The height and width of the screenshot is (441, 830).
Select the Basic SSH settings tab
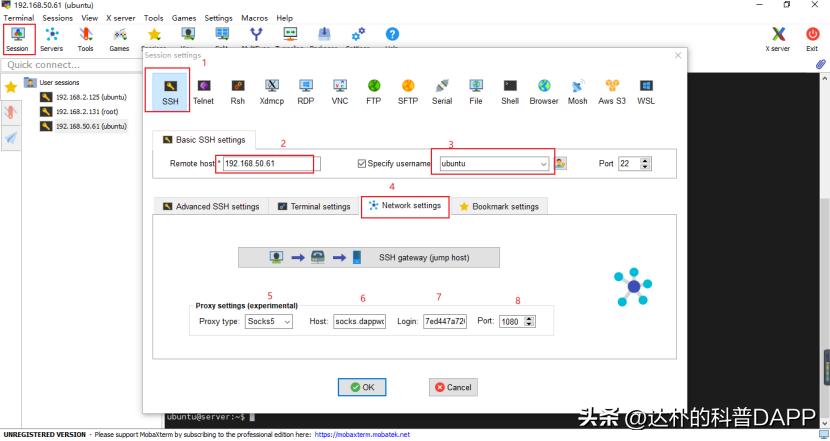[x=204, y=140]
